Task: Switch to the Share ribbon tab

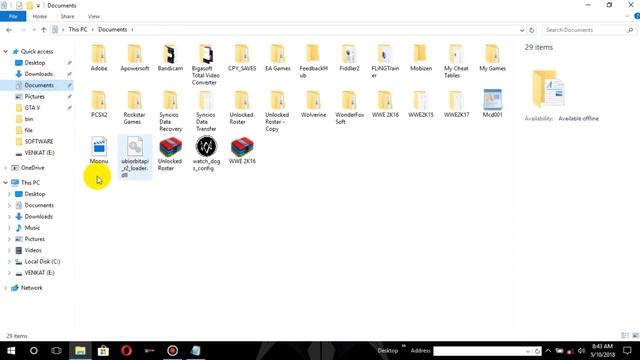Action: (67, 16)
